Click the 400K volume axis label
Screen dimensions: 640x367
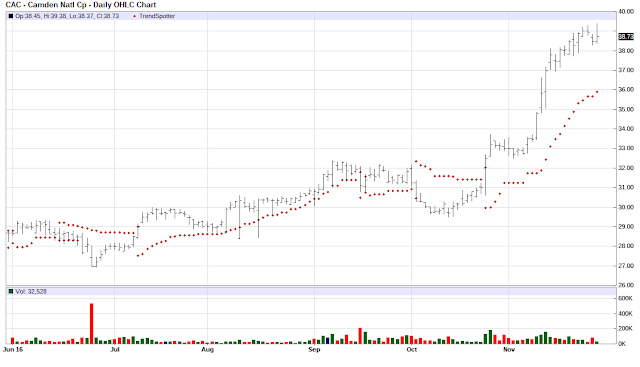[x=625, y=314]
